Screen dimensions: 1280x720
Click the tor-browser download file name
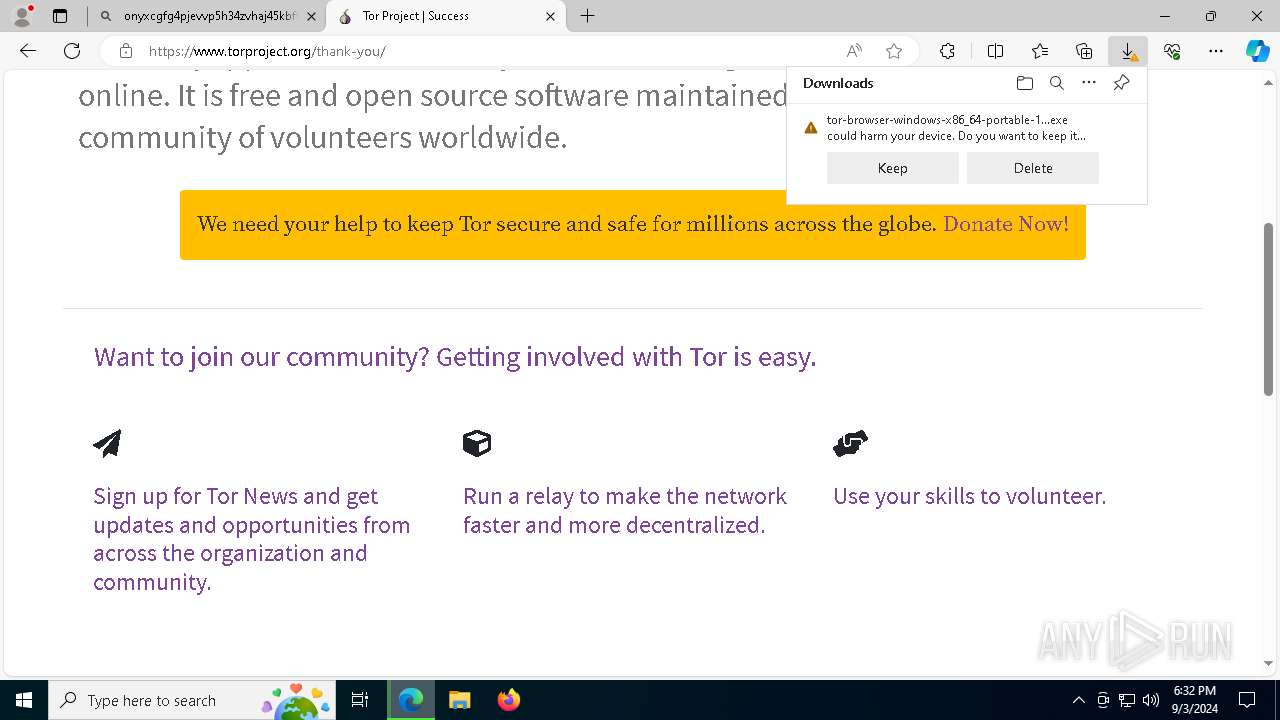pyautogui.click(x=947, y=120)
